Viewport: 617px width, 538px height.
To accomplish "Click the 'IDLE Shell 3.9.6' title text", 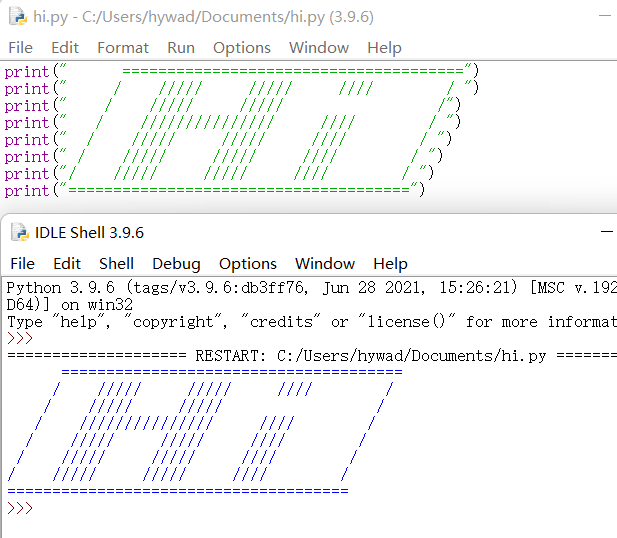I will tap(89, 233).
